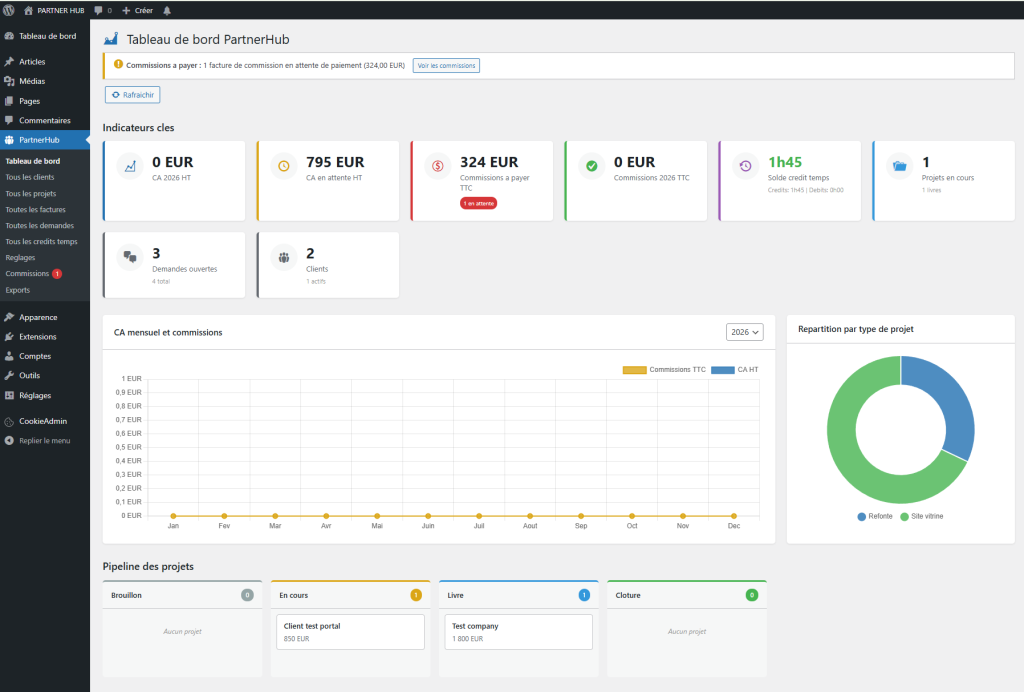Click the Rafraichir button
The width and height of the screenshot is (1024, 692).
pos(133,95)
